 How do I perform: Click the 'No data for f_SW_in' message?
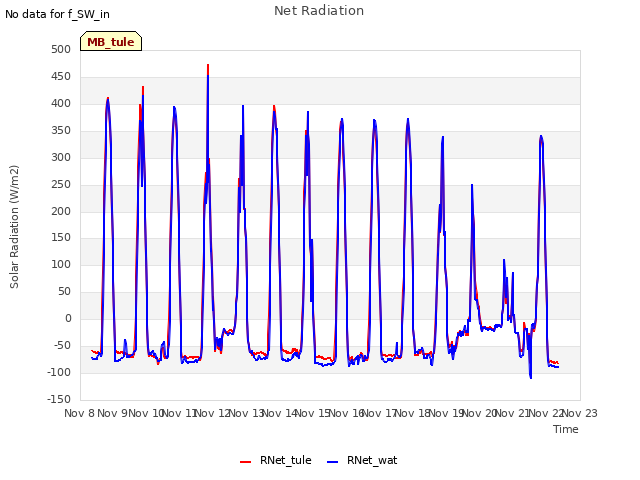pyautogui.click(x=57, y=14)
